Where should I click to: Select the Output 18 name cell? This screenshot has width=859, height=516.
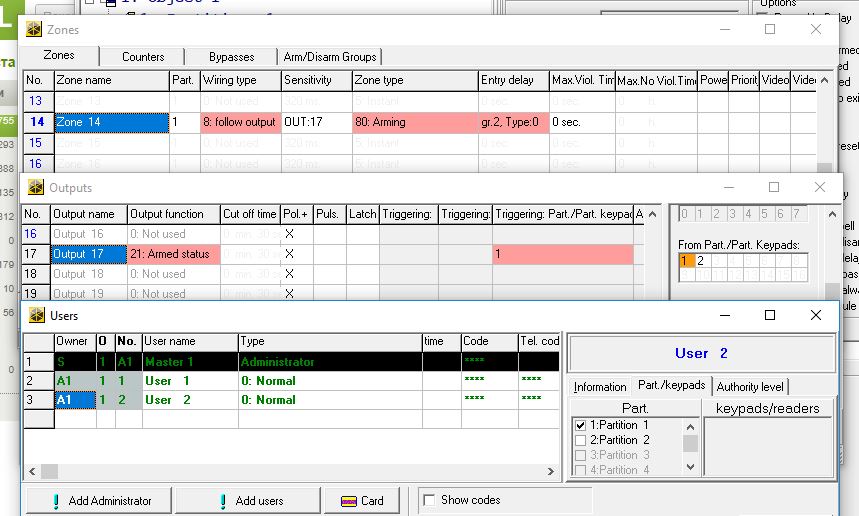(89, 274)
